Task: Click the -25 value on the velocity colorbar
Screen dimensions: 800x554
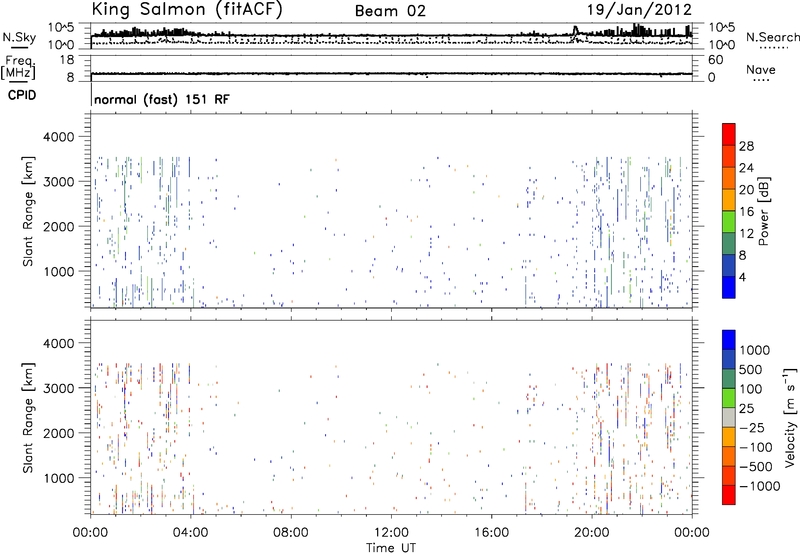Action: tap(753, 427)
